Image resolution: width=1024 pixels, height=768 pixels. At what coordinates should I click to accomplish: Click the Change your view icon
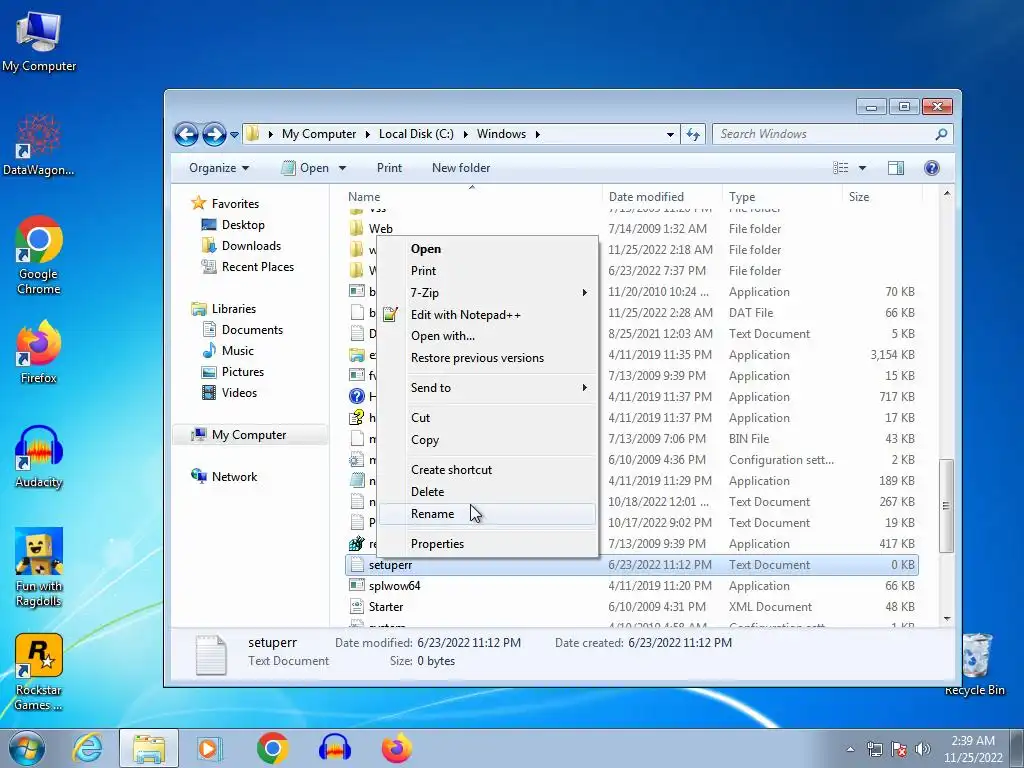point(840,168)
